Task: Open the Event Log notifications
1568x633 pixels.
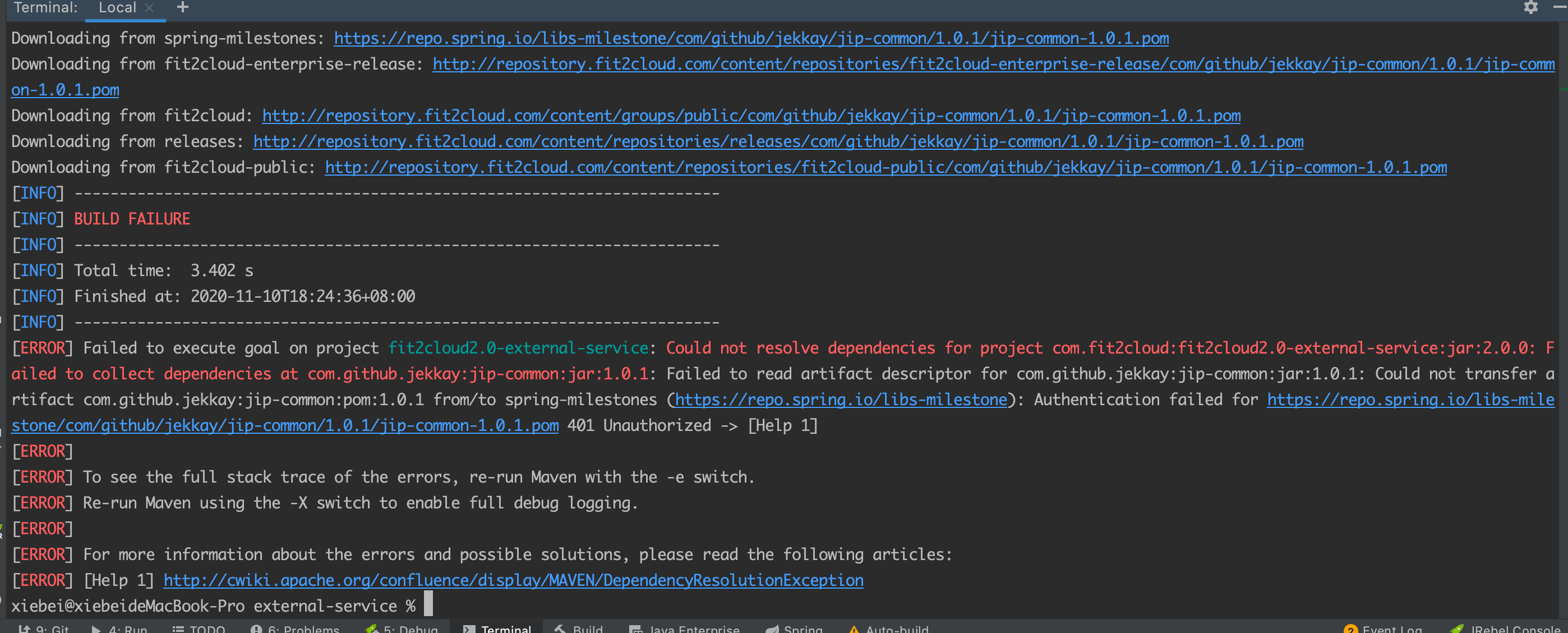Action: (1383, 629)
